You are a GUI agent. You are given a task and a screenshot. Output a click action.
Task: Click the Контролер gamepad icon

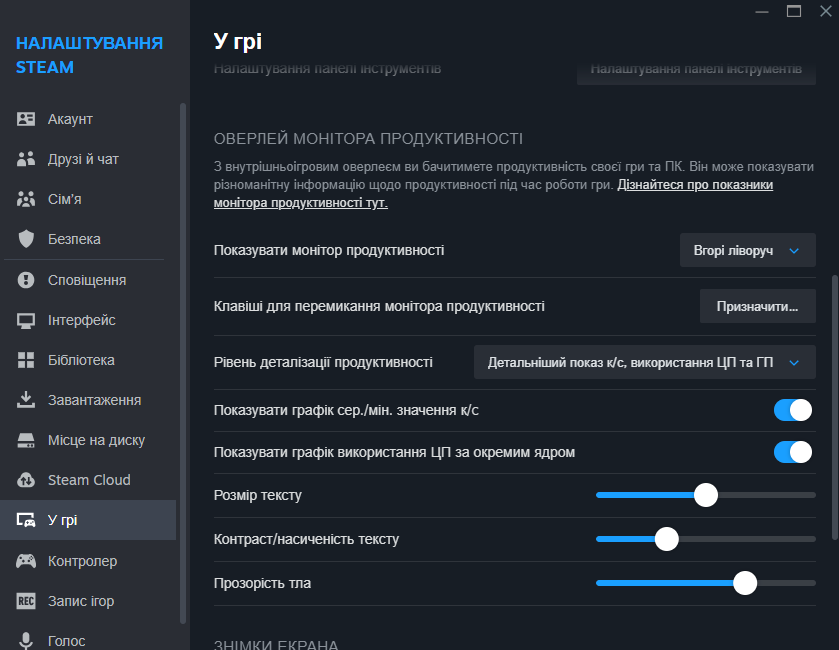(27, 561)
